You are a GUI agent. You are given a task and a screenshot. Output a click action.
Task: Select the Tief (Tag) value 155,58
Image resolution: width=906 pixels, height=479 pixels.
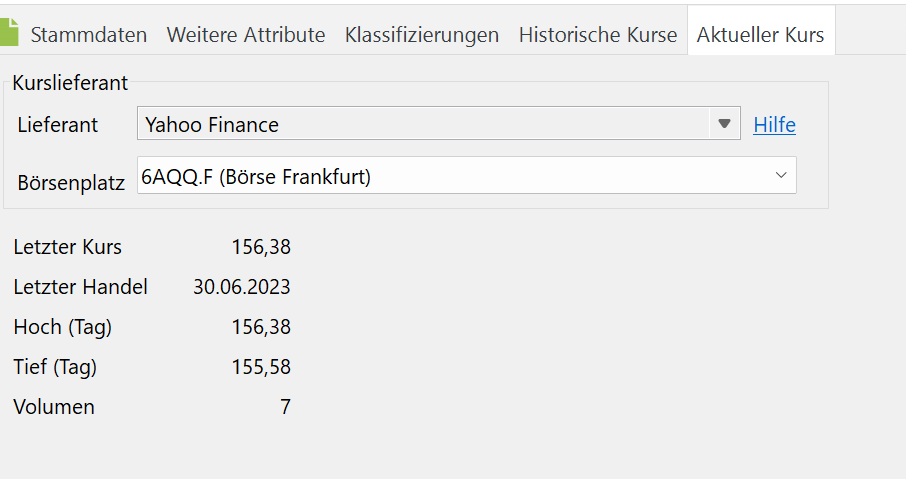click(261, 367)
